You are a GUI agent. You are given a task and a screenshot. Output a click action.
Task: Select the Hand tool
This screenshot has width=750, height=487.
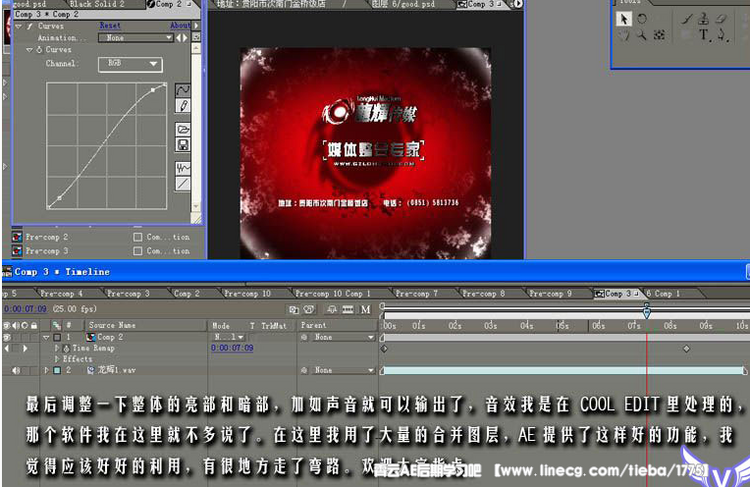tap(624, 35)
